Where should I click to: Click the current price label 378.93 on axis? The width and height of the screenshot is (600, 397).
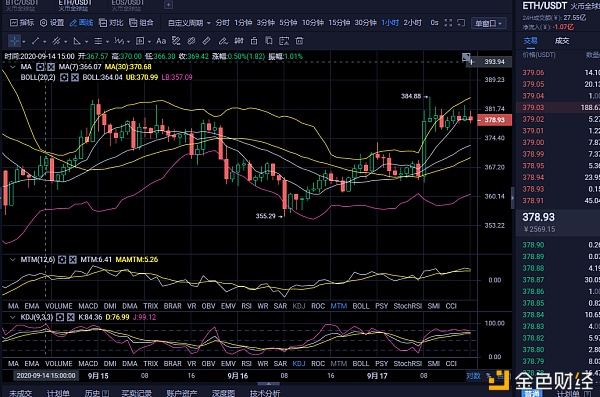(x=494, y=120)
